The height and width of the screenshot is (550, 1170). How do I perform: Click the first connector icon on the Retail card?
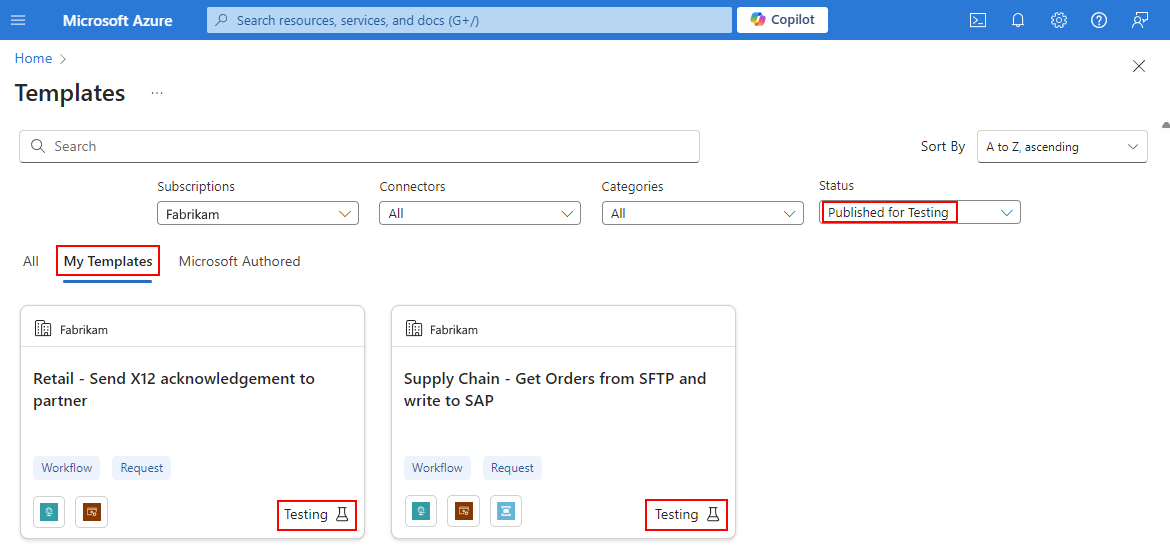49,512
